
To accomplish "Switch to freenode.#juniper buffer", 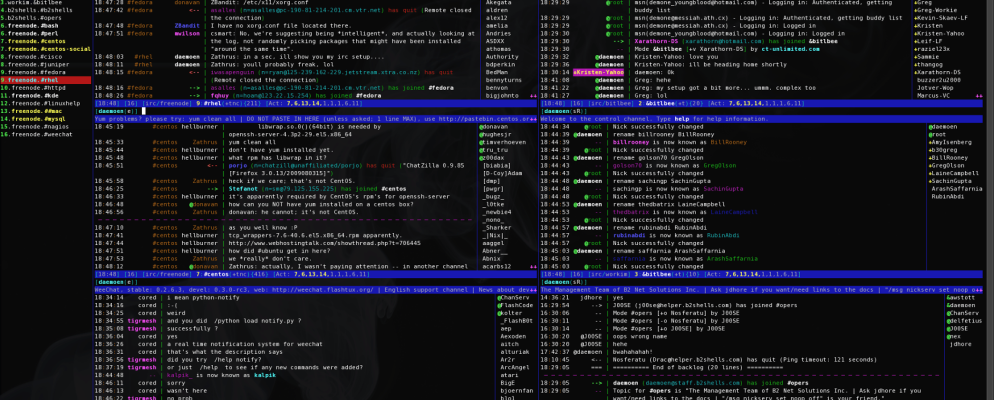I will tap(36, 64).
